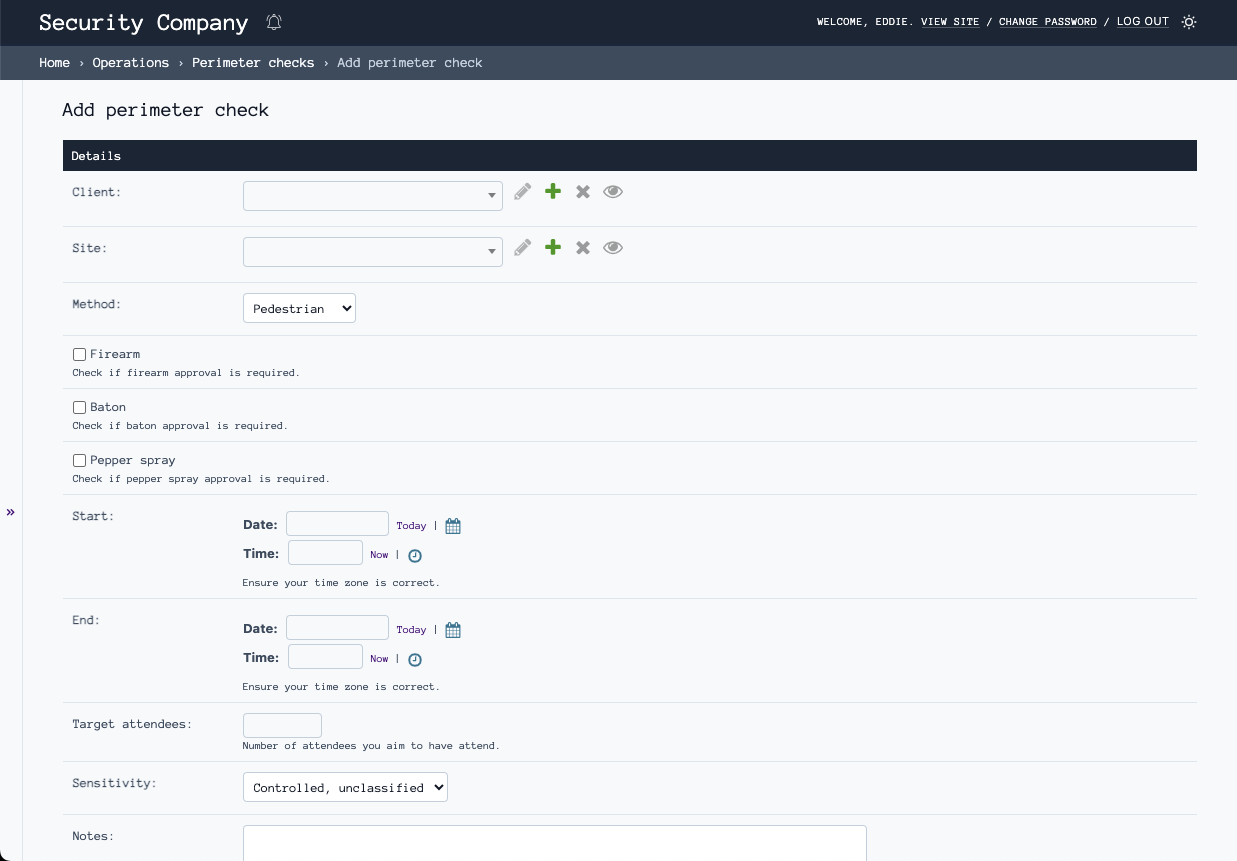1237x861 pixels.
Task: Click the Target attendees input field
Action: pos(282,726)
